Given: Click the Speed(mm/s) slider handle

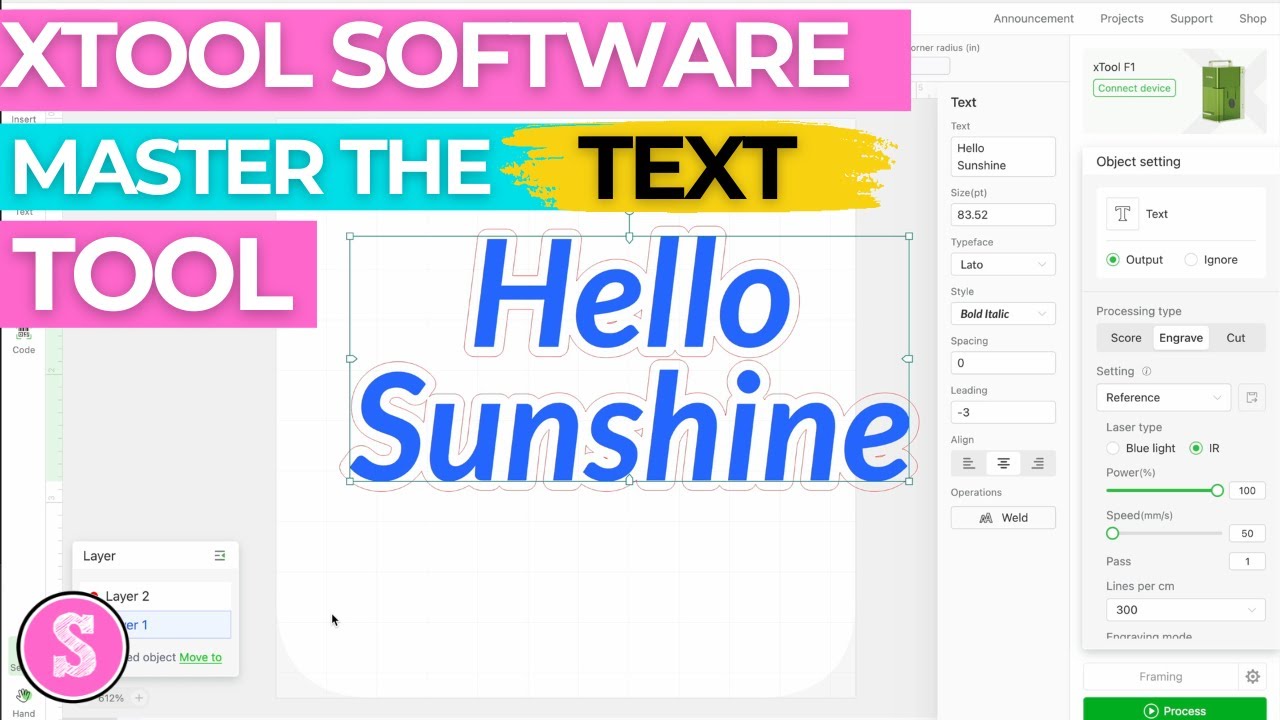Looking at the screenshot, I should pyautogui.click(x=1112, y=533).
